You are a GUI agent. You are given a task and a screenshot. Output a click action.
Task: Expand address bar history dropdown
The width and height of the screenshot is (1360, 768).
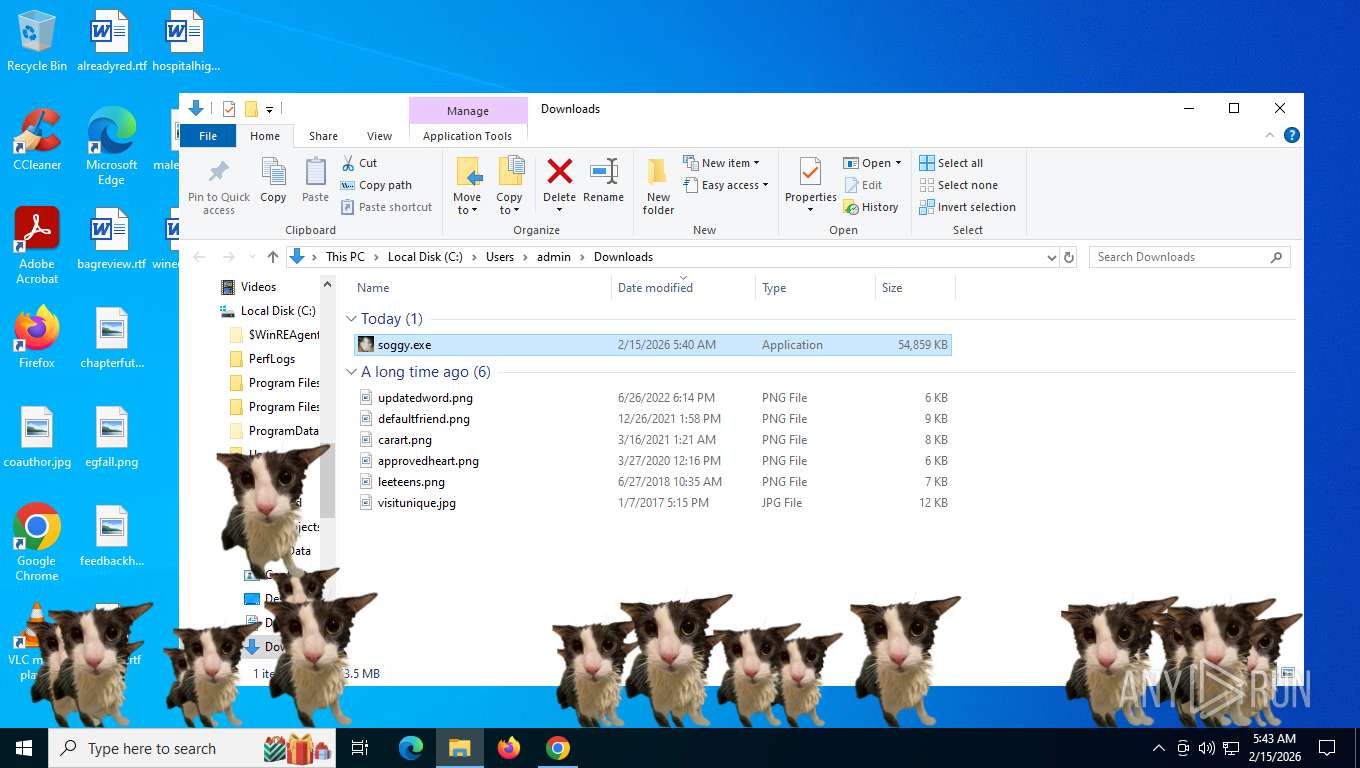[x=1051, y=257]
